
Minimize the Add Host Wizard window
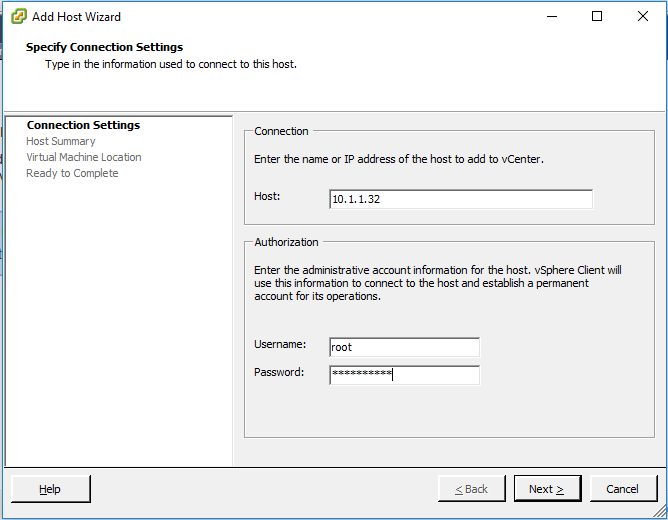[552, 16]
